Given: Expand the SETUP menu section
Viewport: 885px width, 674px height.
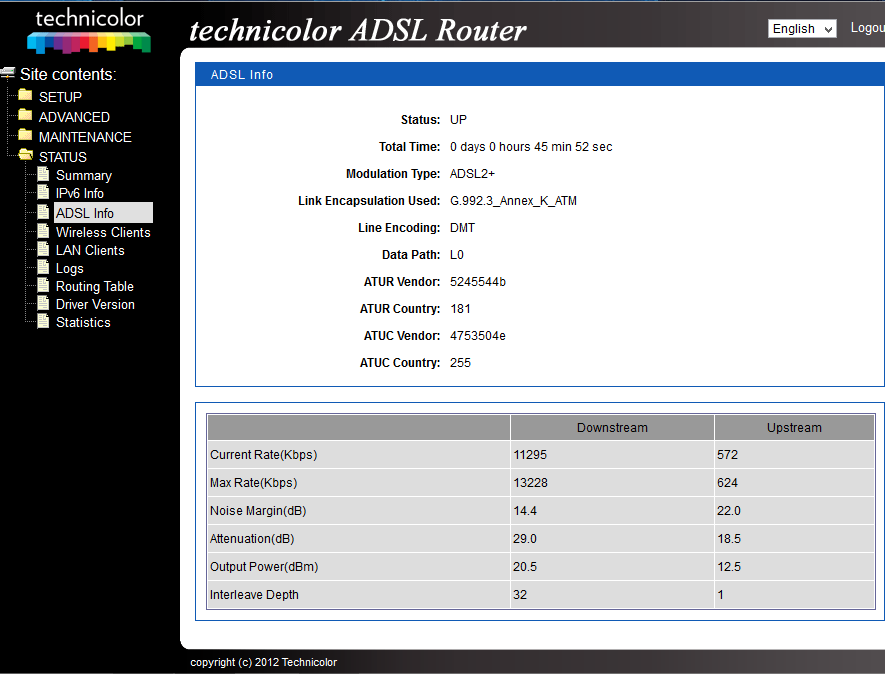Looking at the screenshot, I should 60,97.
